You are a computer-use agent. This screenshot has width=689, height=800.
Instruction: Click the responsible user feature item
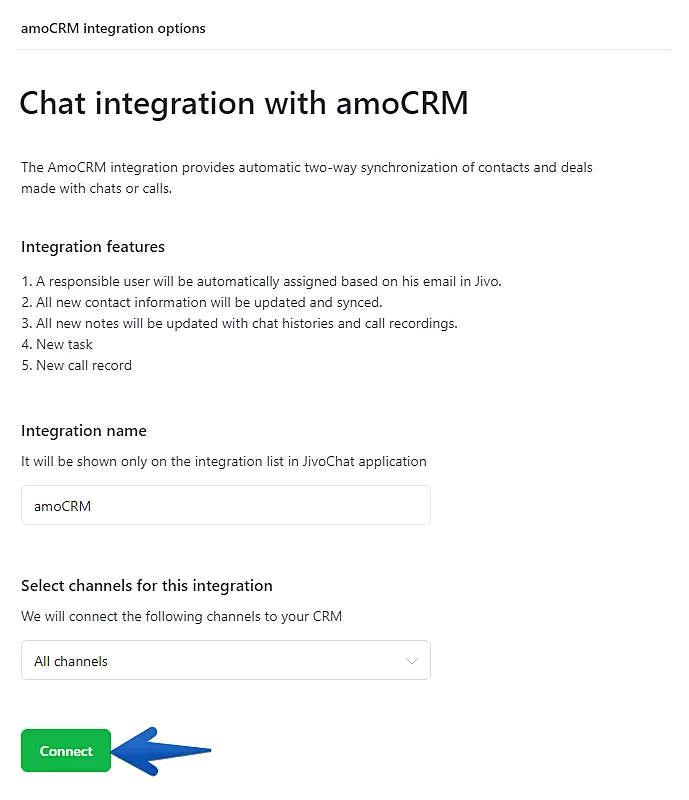[x=261, y=281]
